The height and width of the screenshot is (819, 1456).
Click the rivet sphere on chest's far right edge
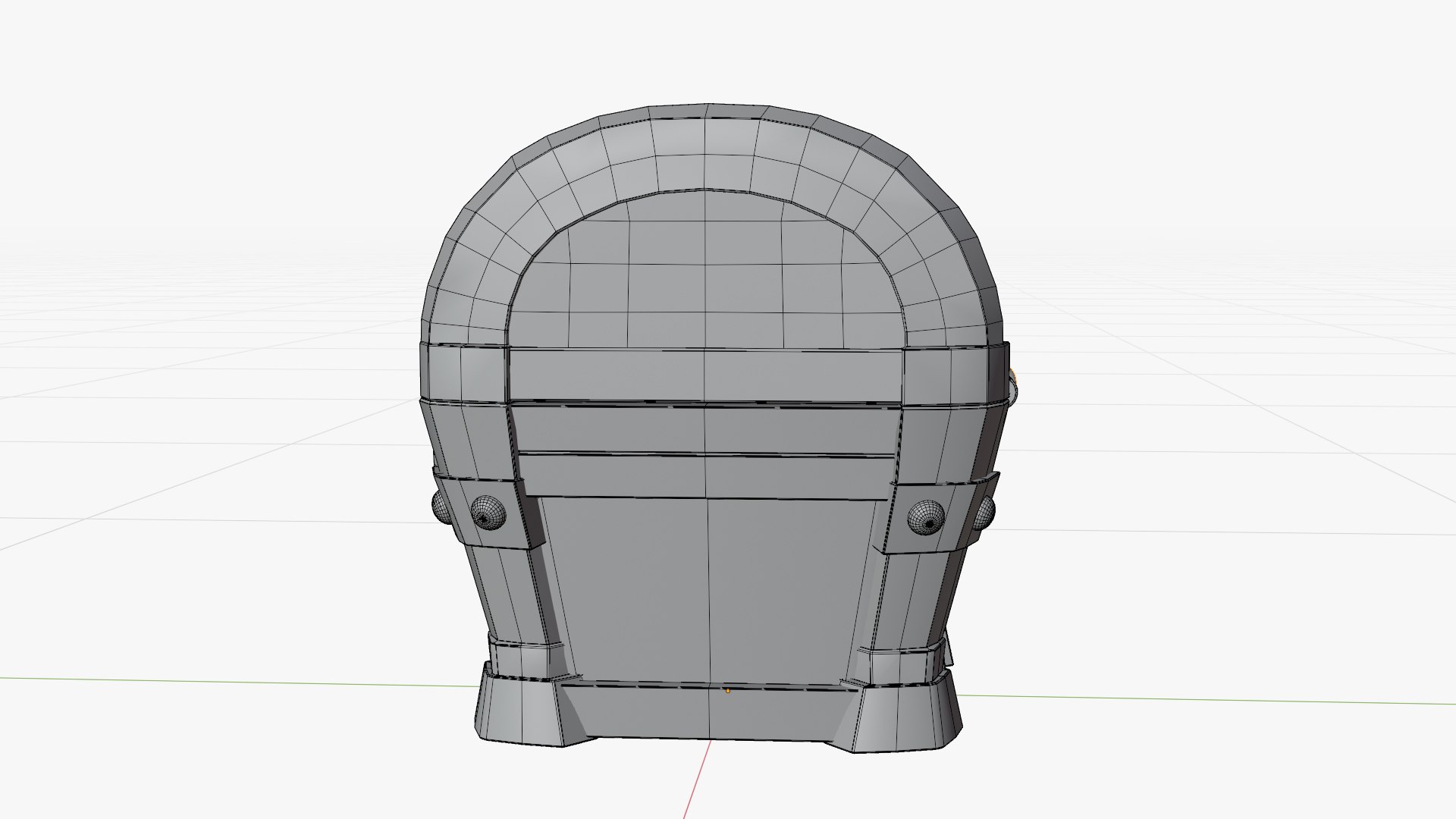984,513
